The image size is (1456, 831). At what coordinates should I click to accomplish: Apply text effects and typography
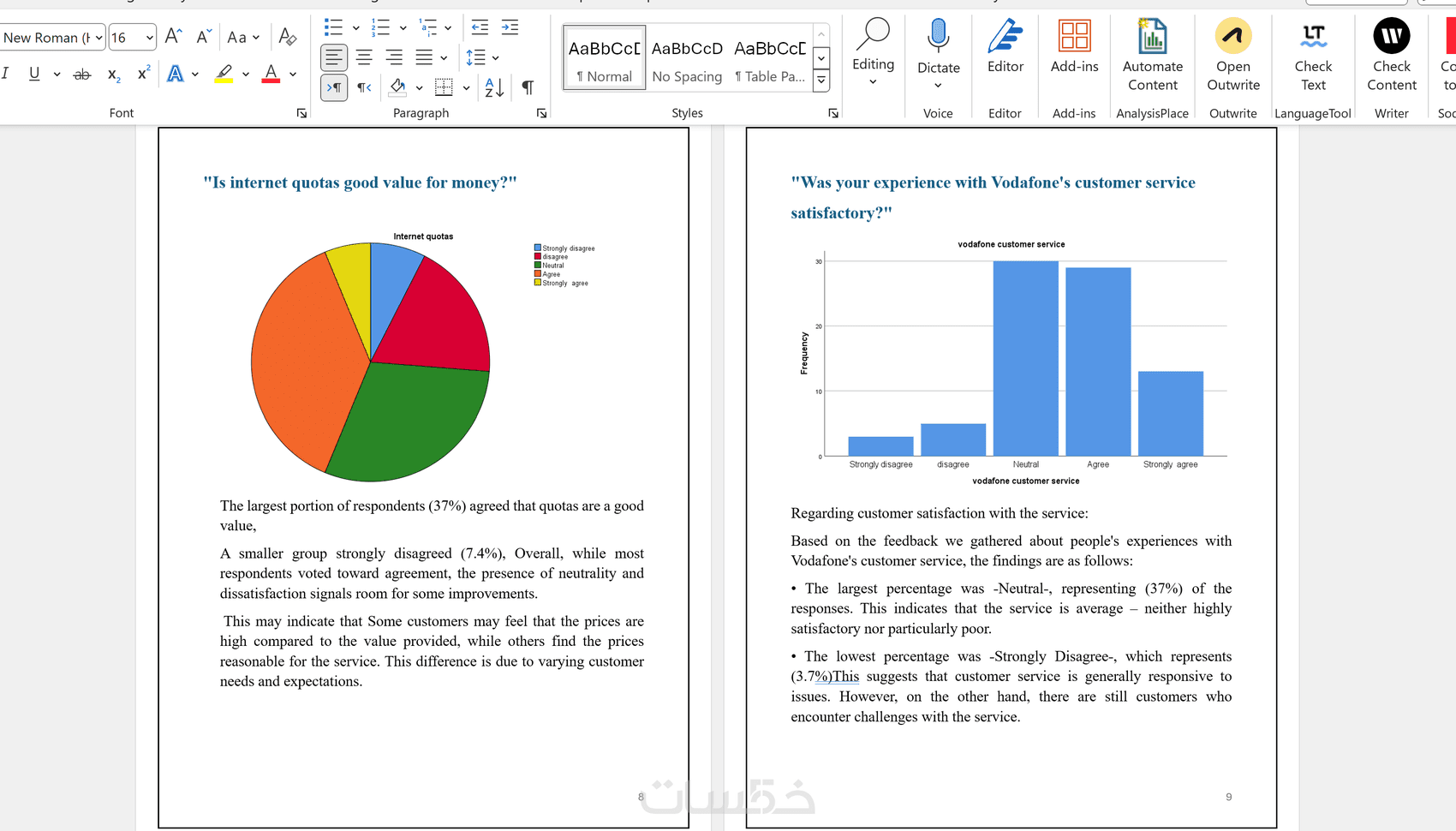coord(176,75)
